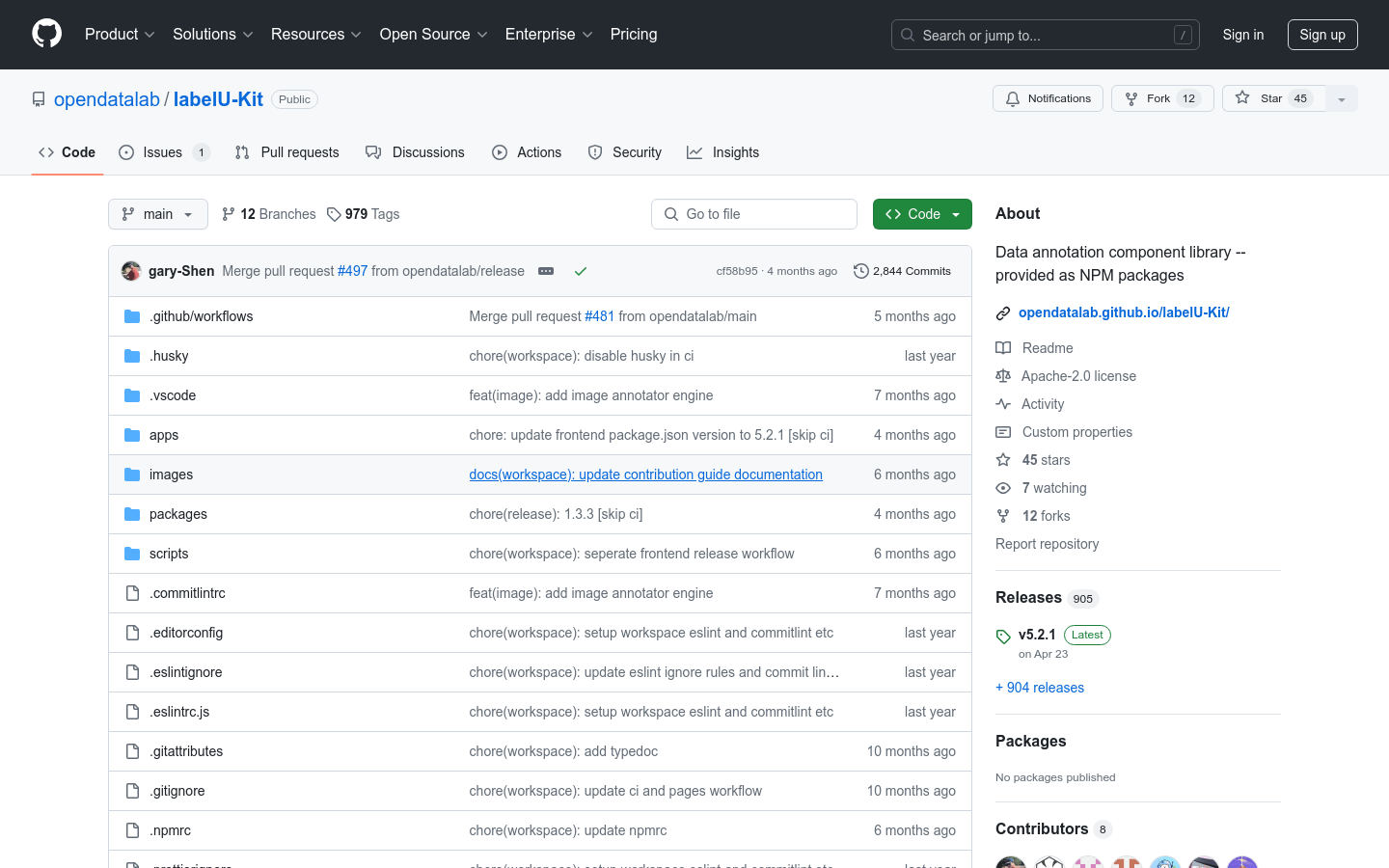Click the Pricing link
The width and height of the screenshot is (1389, 868).
tap(634, 35)
